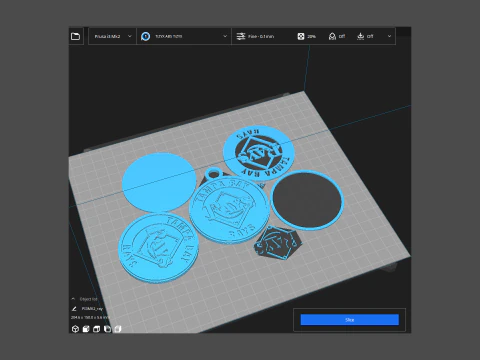
Task: Click the blue Slice button
Action: pos(350,320)
